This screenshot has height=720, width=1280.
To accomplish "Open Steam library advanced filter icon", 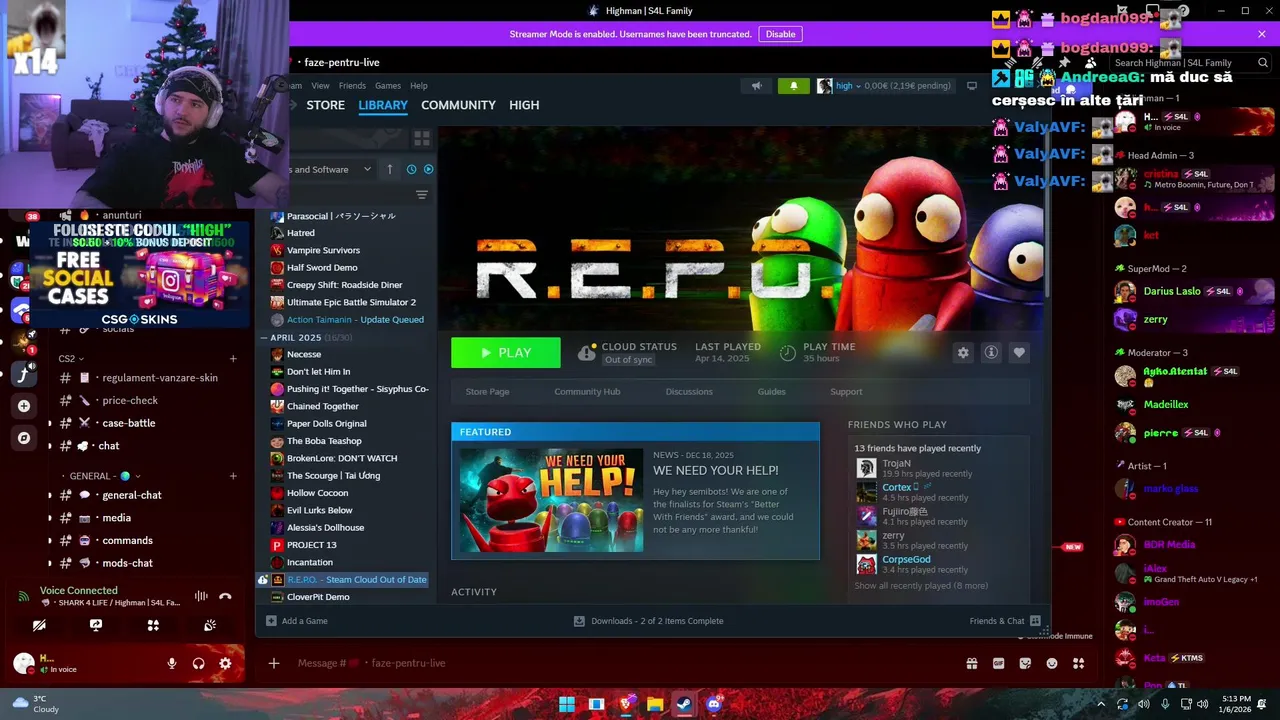I will click(x=422, y=194).
